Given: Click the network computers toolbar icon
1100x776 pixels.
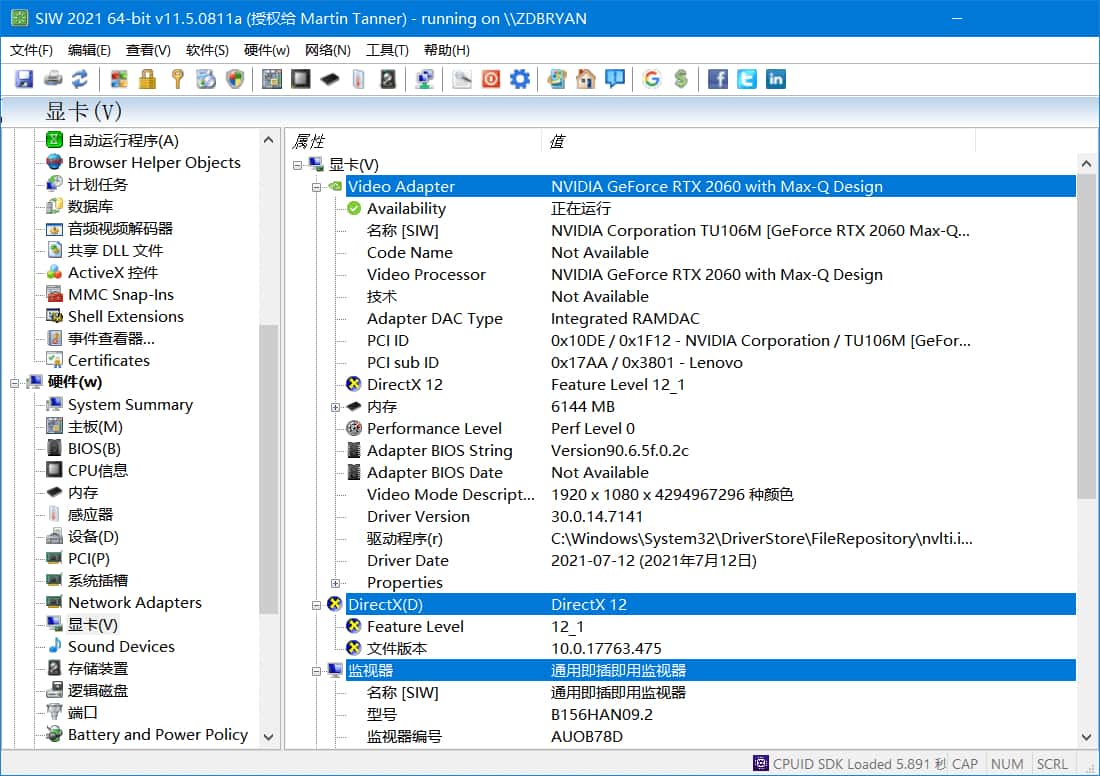Looking at the screenshot, I should [x=424, y=79].
